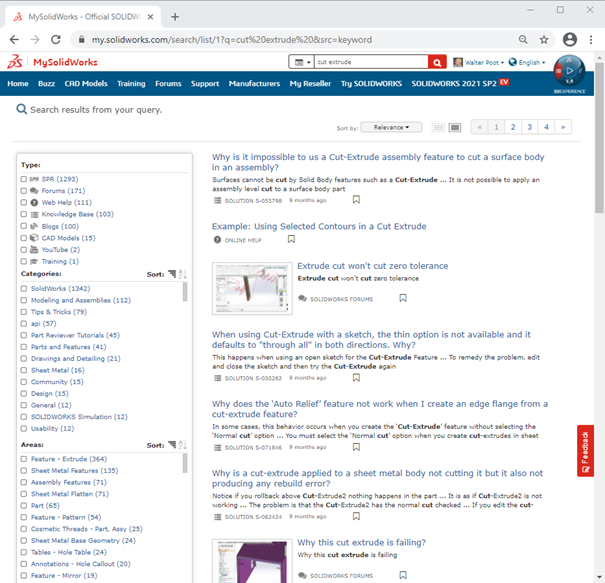
Task: Bookmark page with the star icon
Action: point(544,39)
